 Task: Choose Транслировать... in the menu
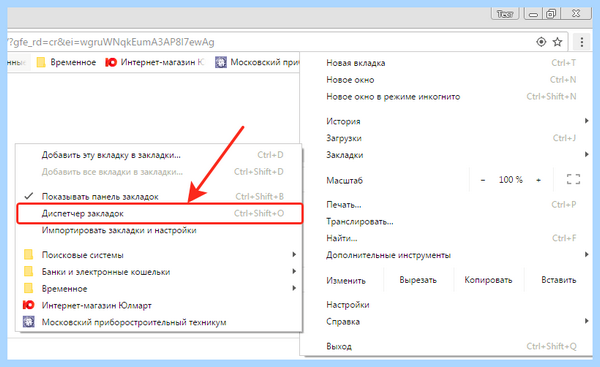point(447,221)
